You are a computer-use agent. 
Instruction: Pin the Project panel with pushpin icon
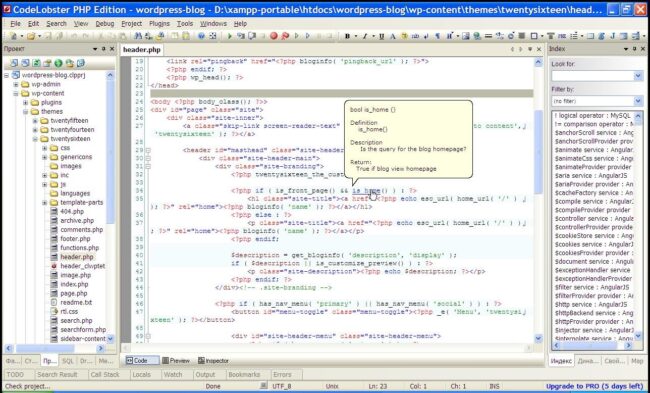click(104, 49)
